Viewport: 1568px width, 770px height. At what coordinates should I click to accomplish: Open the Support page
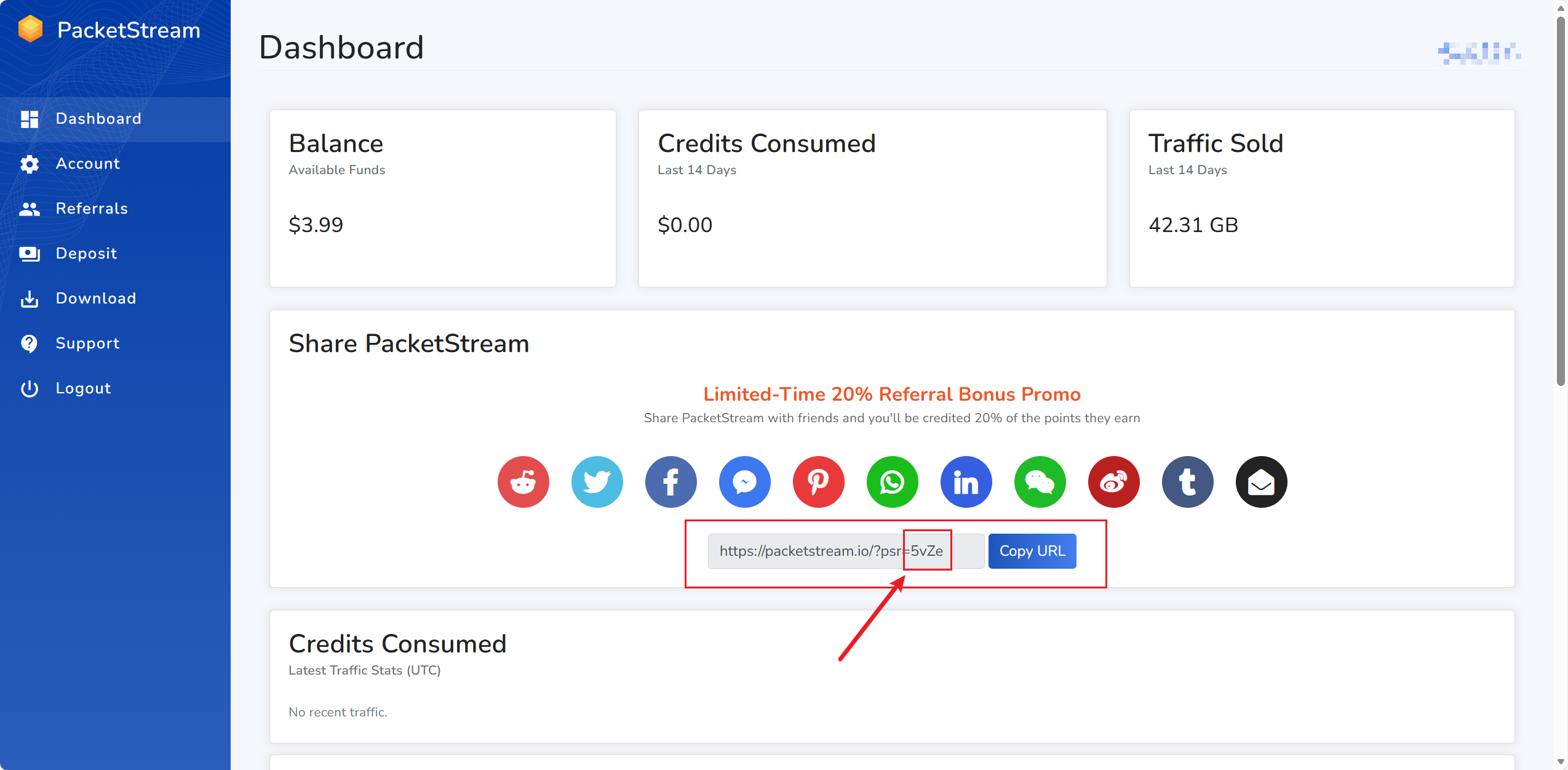(87, 343)
